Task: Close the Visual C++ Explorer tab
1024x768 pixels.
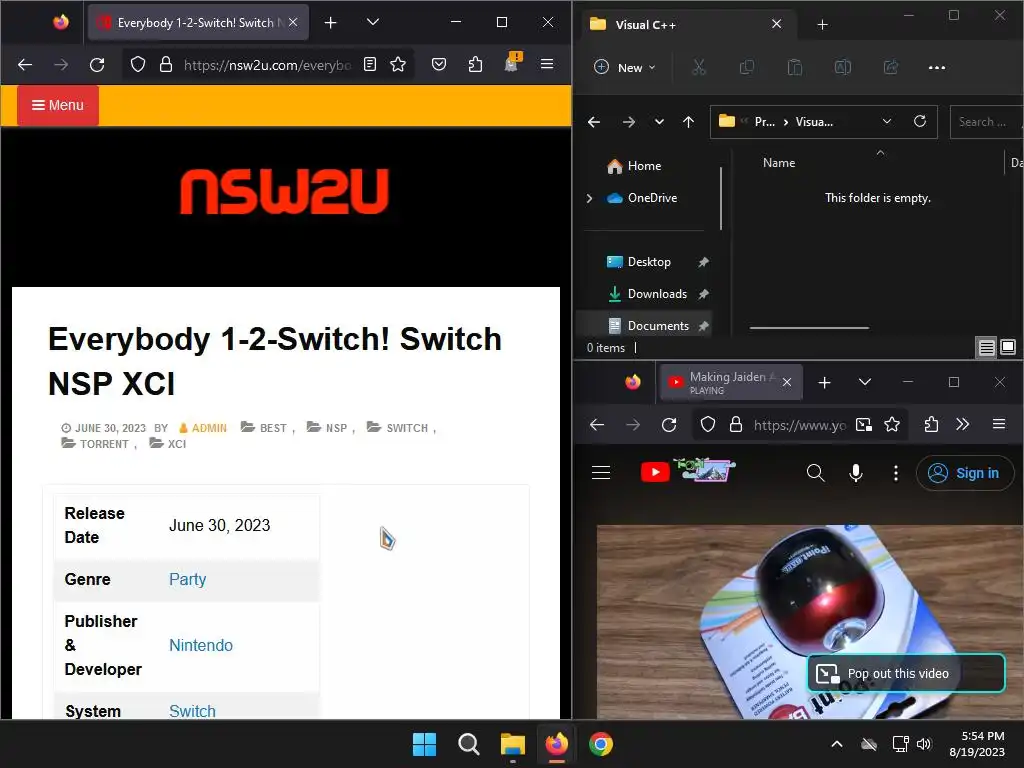Action: pos(776,24)
